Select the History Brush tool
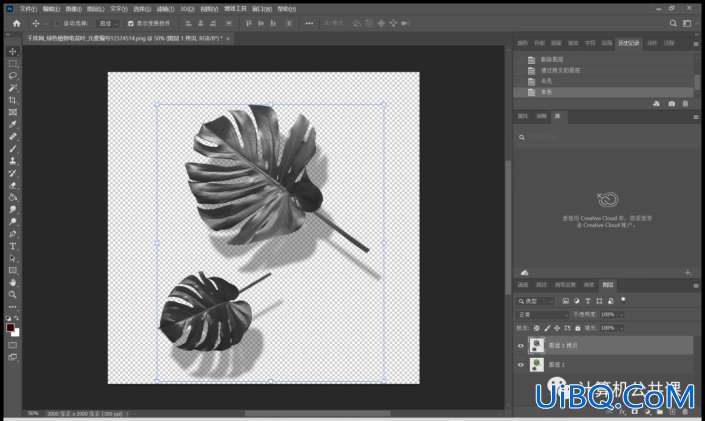705x421 pixels. (x=13, y=173)
